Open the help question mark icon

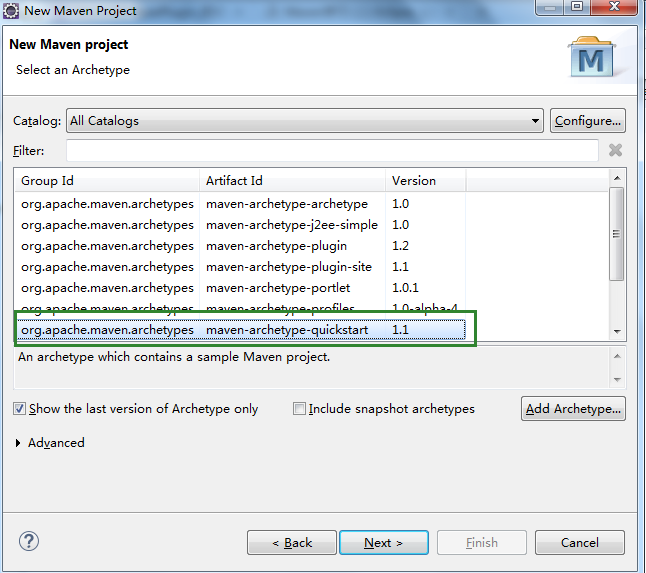[x=29, y=541]
